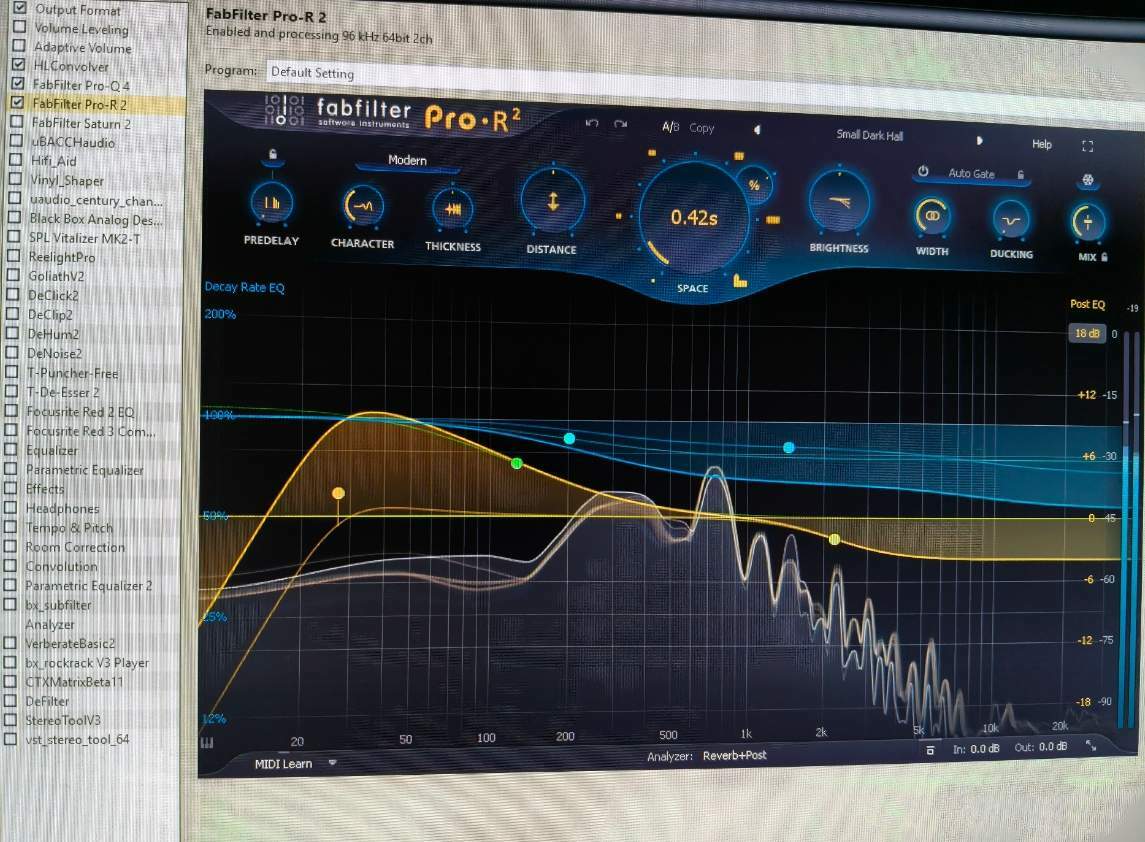Open the MIDI Learn dropdown arrow

point(332,762)
